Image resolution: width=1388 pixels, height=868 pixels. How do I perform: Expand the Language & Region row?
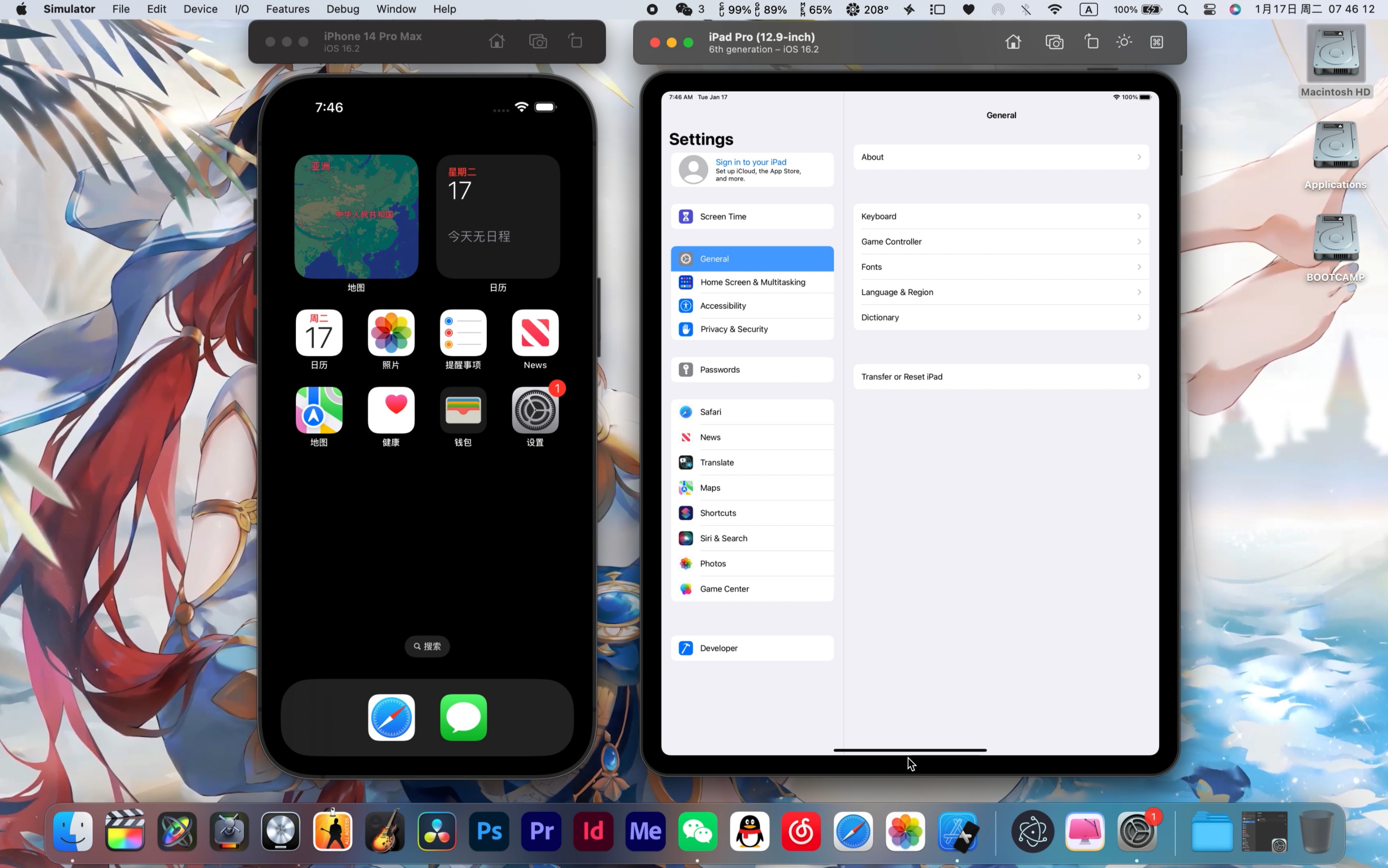tap(1001, 292)
